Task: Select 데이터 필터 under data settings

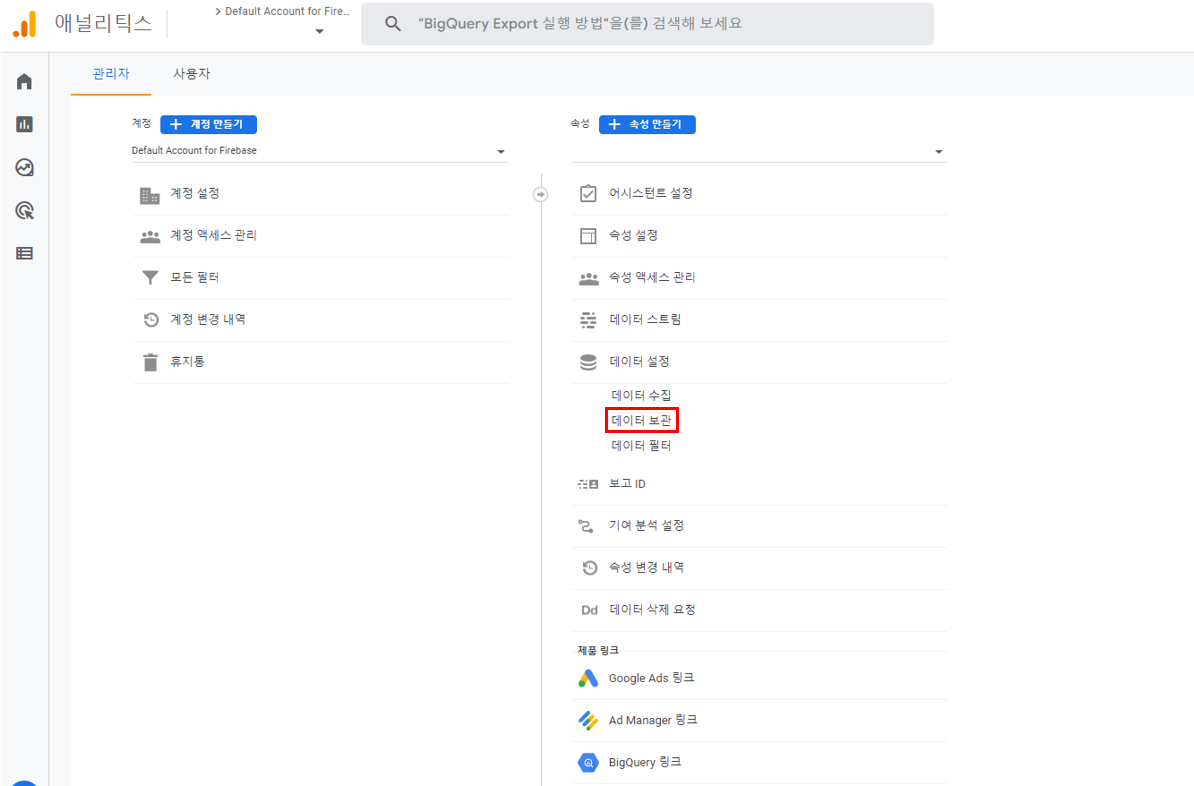Action: click(x=641, y=446)
